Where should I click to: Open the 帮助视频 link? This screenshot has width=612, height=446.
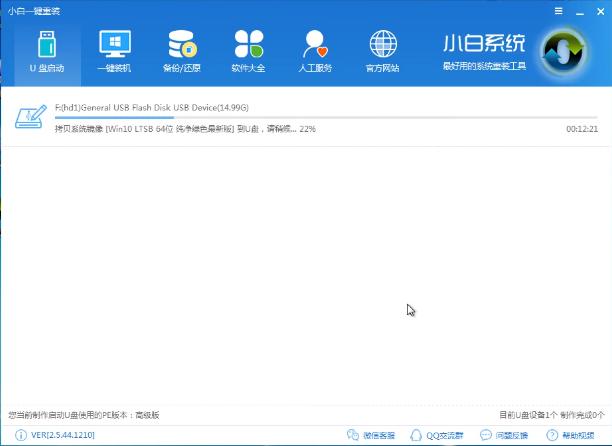[x=578, y=435]
